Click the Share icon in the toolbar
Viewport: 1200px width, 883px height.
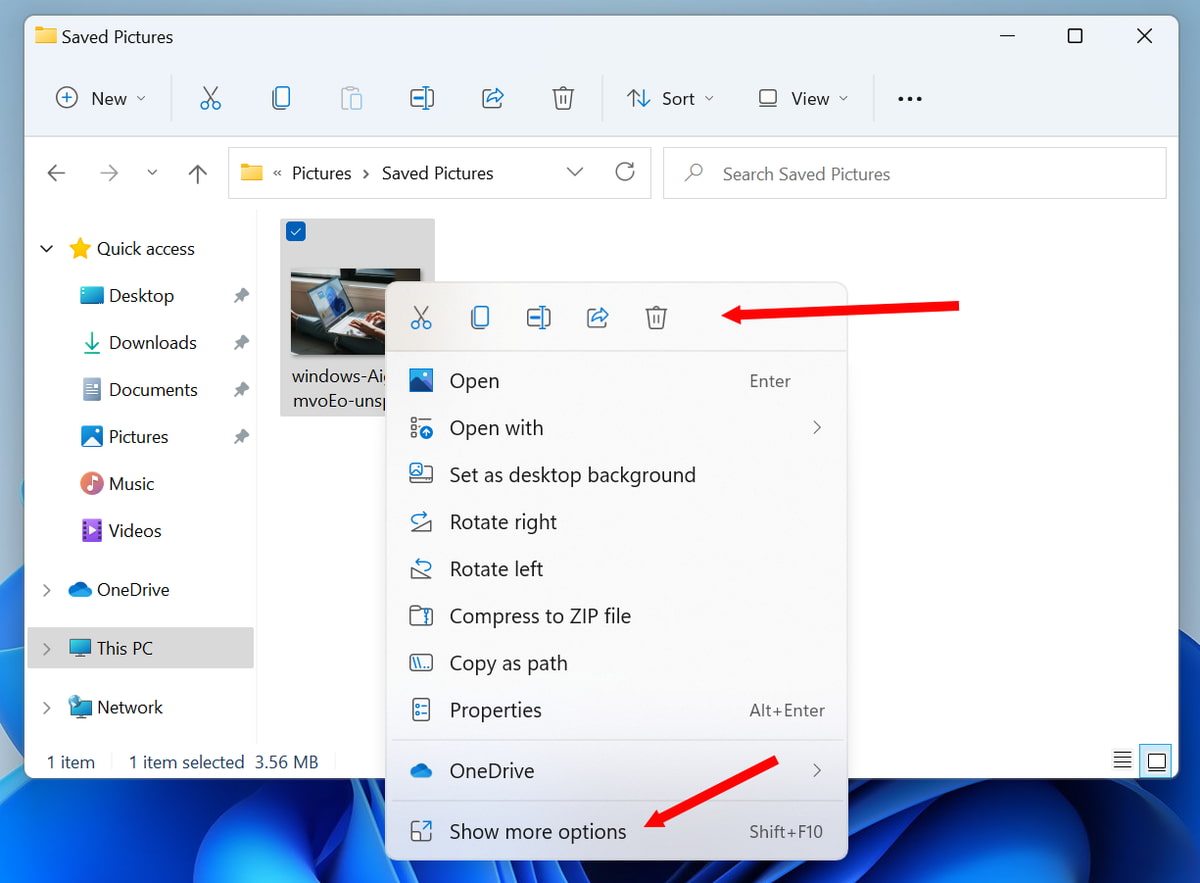coord(492,98)
